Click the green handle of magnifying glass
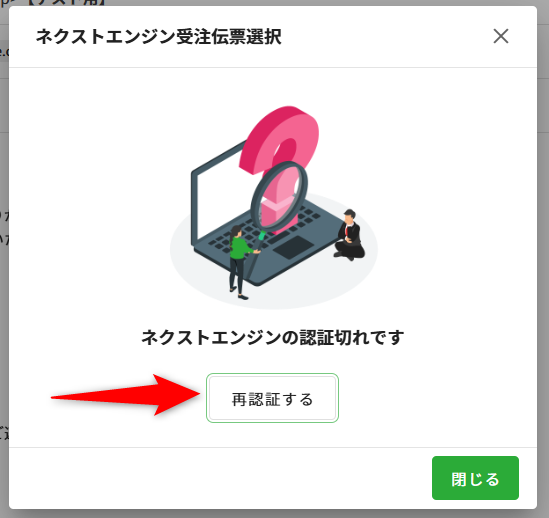549x518 pixels. point(262,235)
